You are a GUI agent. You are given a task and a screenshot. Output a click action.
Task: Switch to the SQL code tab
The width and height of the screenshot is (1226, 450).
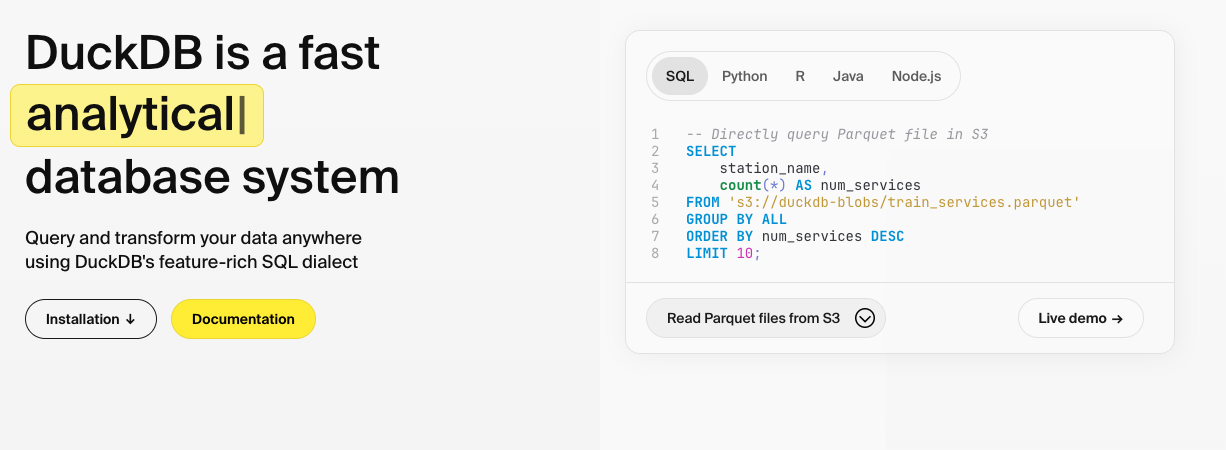pos(679,76)
